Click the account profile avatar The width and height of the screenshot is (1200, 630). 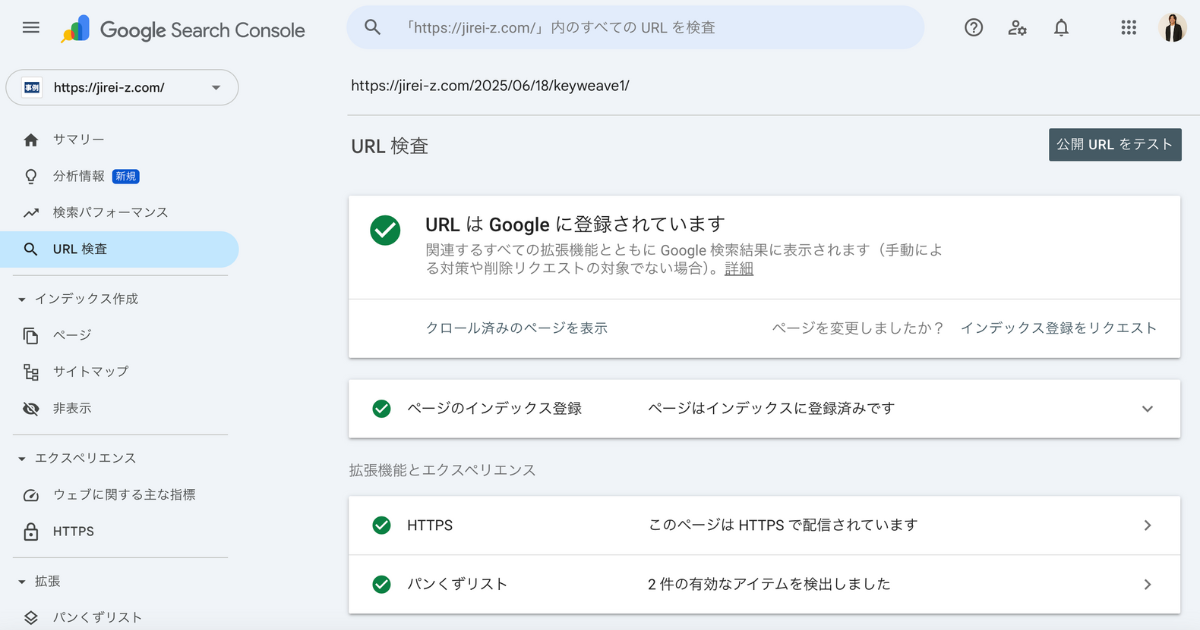tap(1172, 28)
